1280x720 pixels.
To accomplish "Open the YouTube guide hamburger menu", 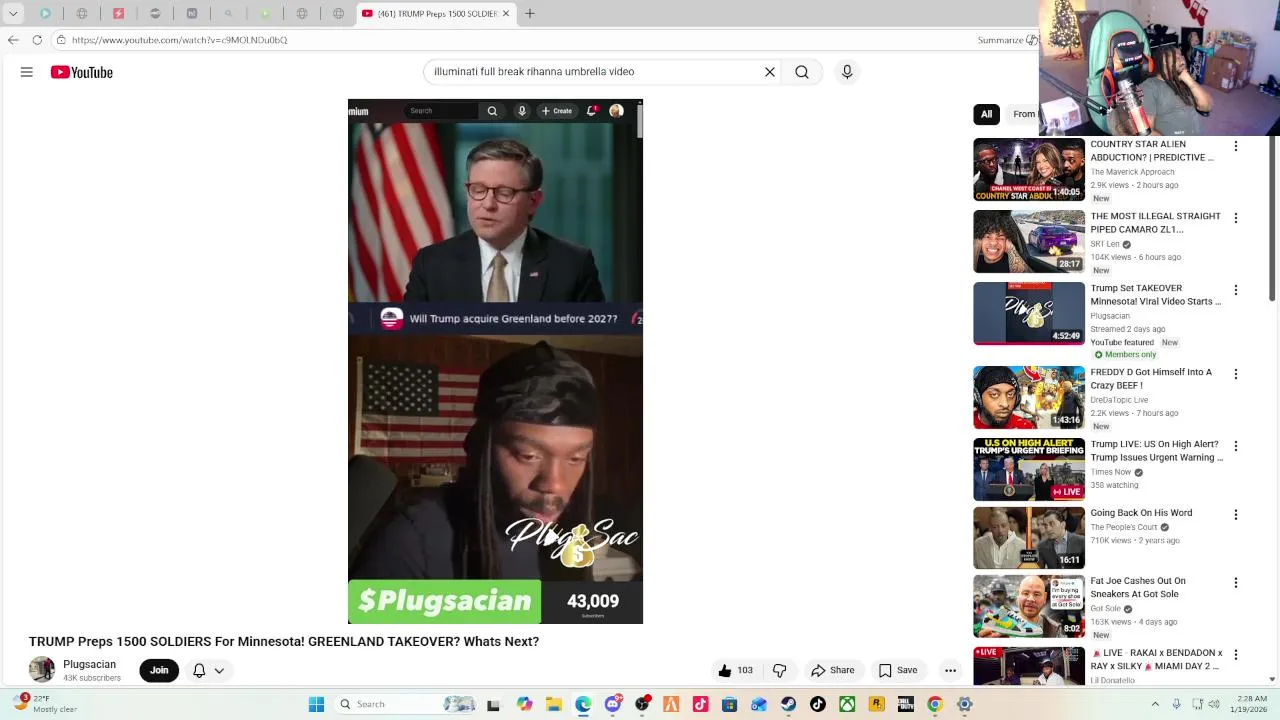I will pos(27,72).
